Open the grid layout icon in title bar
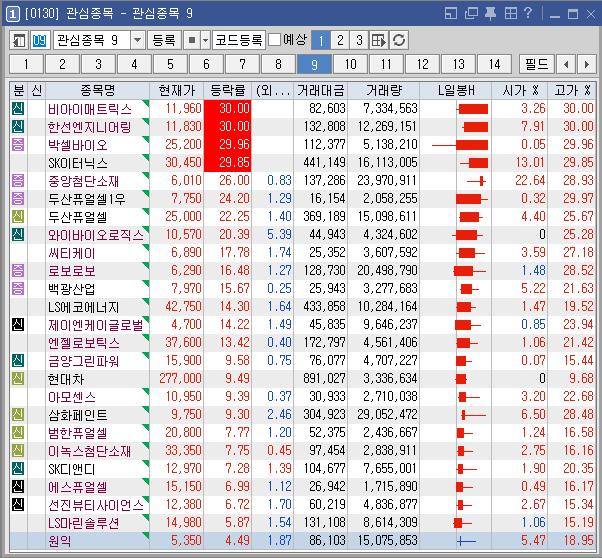Image resolution: width=602 pixels, height=558 pixels. tap(511, 14)
